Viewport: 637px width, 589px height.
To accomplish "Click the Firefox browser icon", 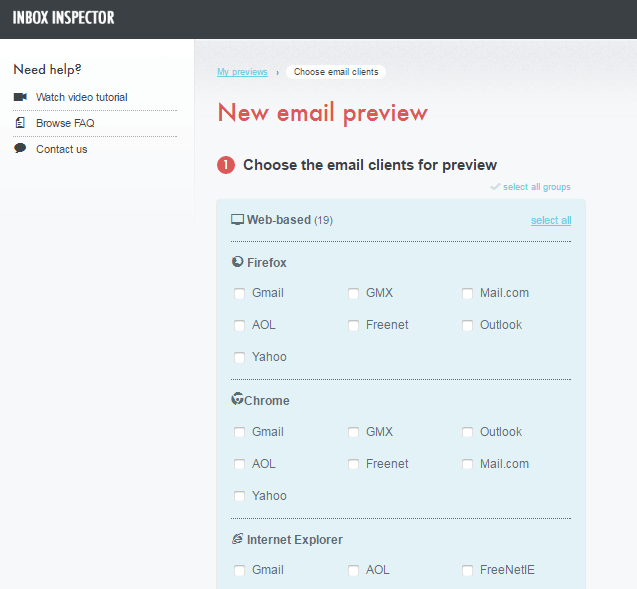I will tap(237, 262).
